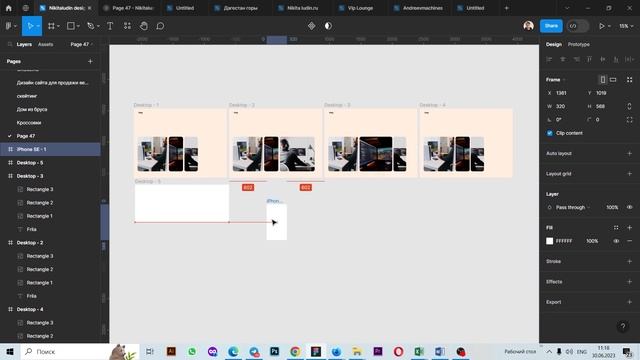
Task: Open Andreevmachines file tab
Action: click(418, 8)
